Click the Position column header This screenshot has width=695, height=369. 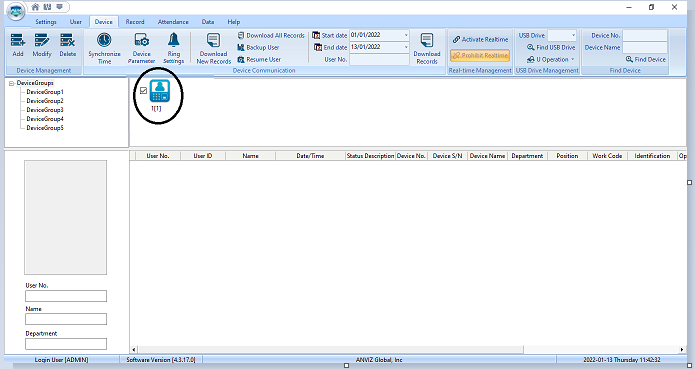point(567,156)
